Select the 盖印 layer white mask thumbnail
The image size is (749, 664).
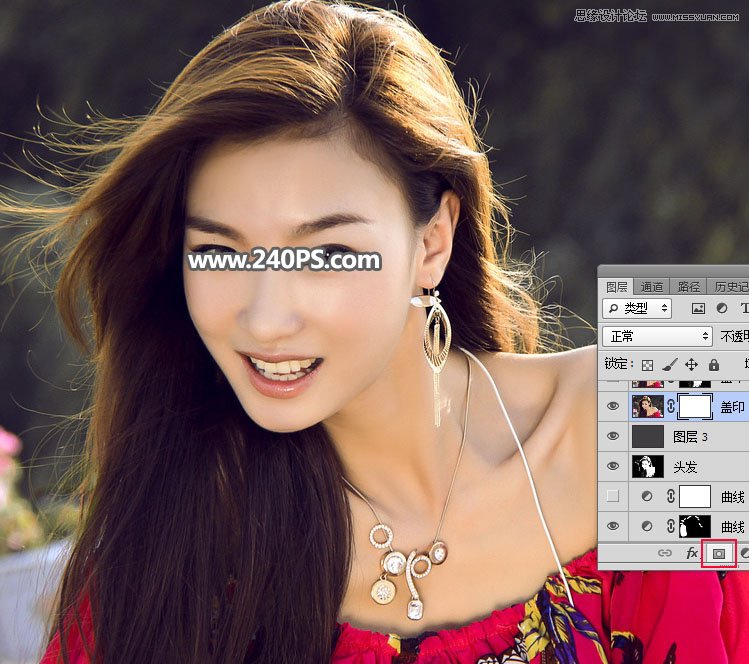pyautogui.click(x=695, y=406)
